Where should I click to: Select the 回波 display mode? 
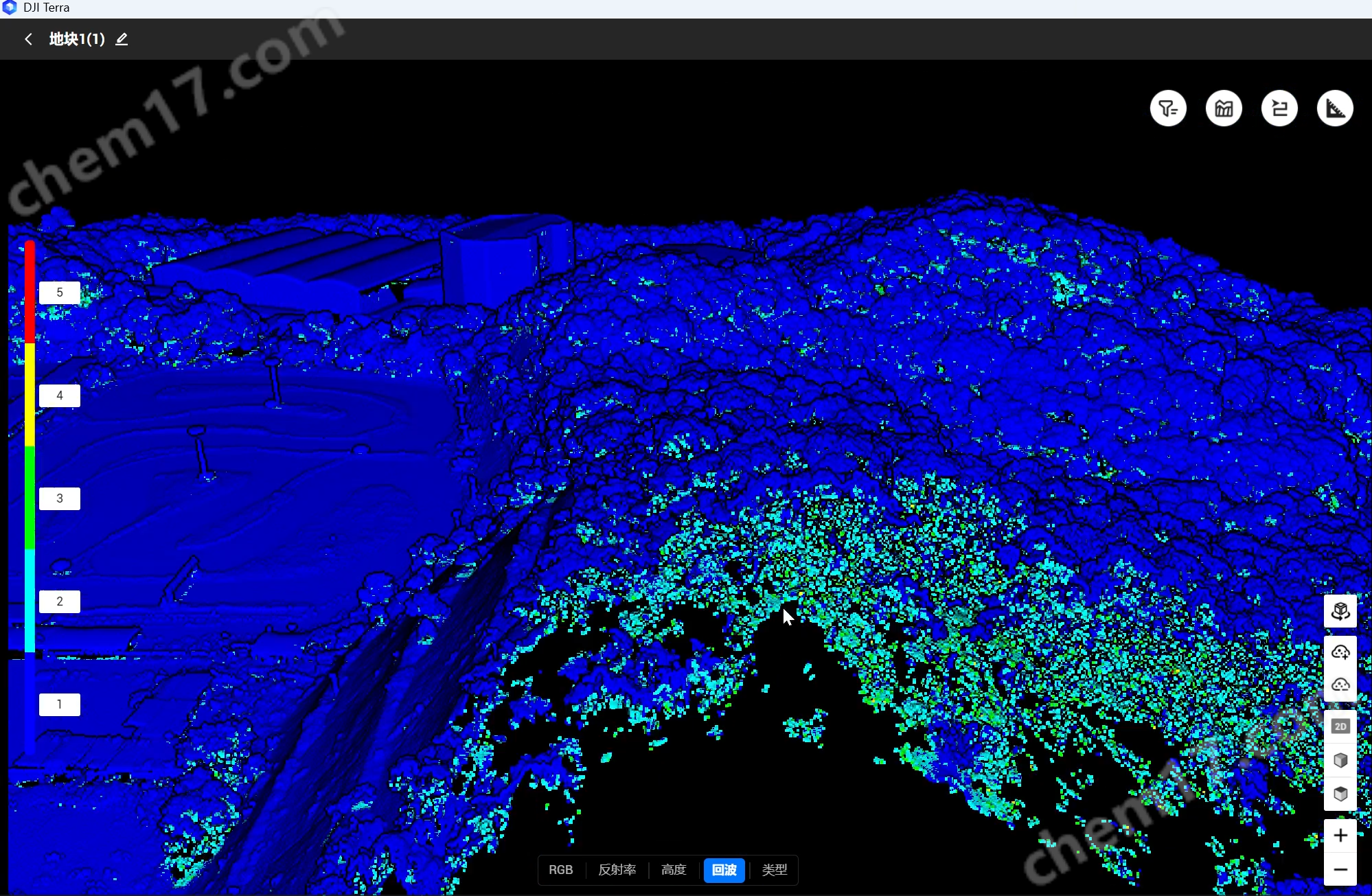click(x=724, y=870)
